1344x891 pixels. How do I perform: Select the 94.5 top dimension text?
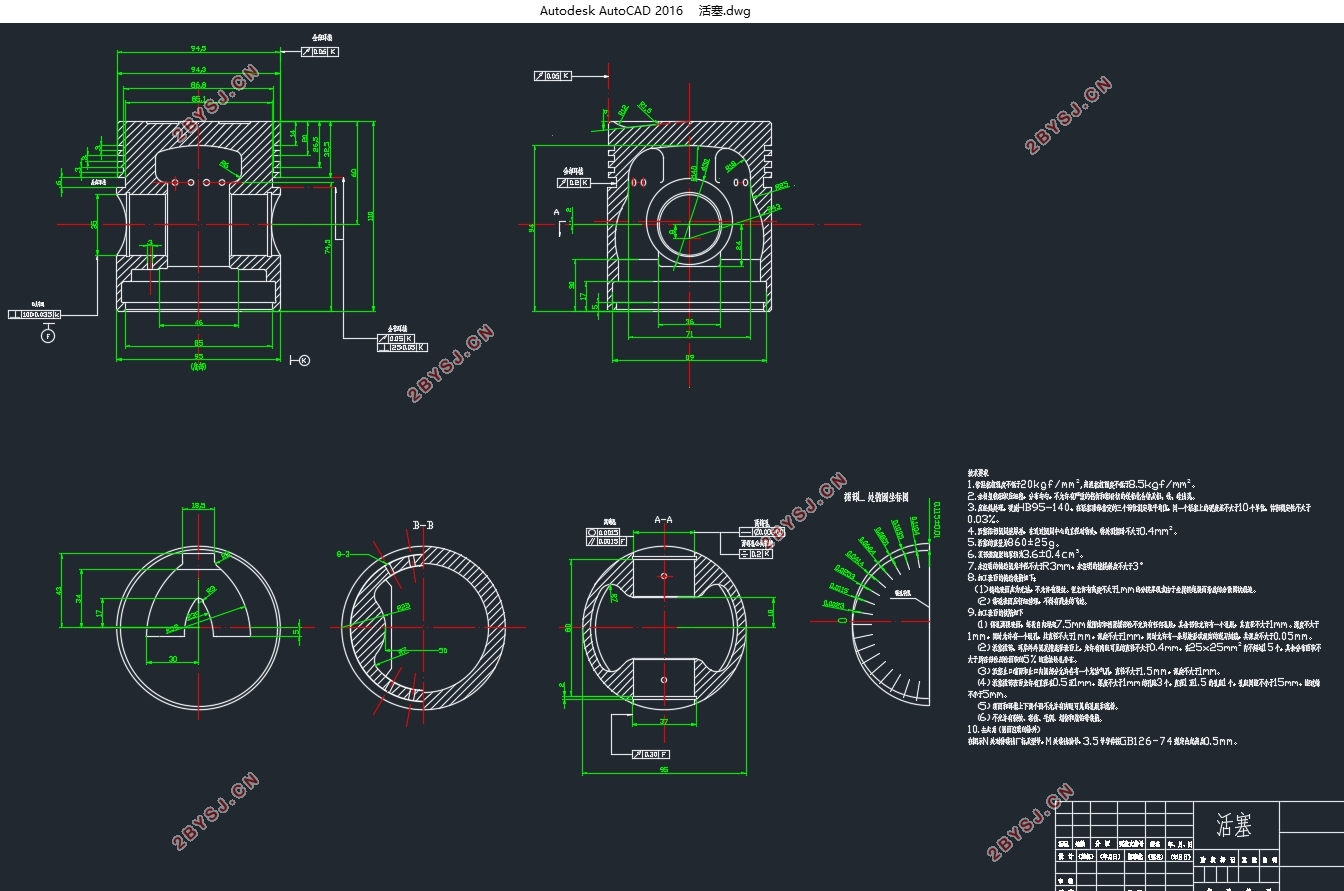(198, 49)
